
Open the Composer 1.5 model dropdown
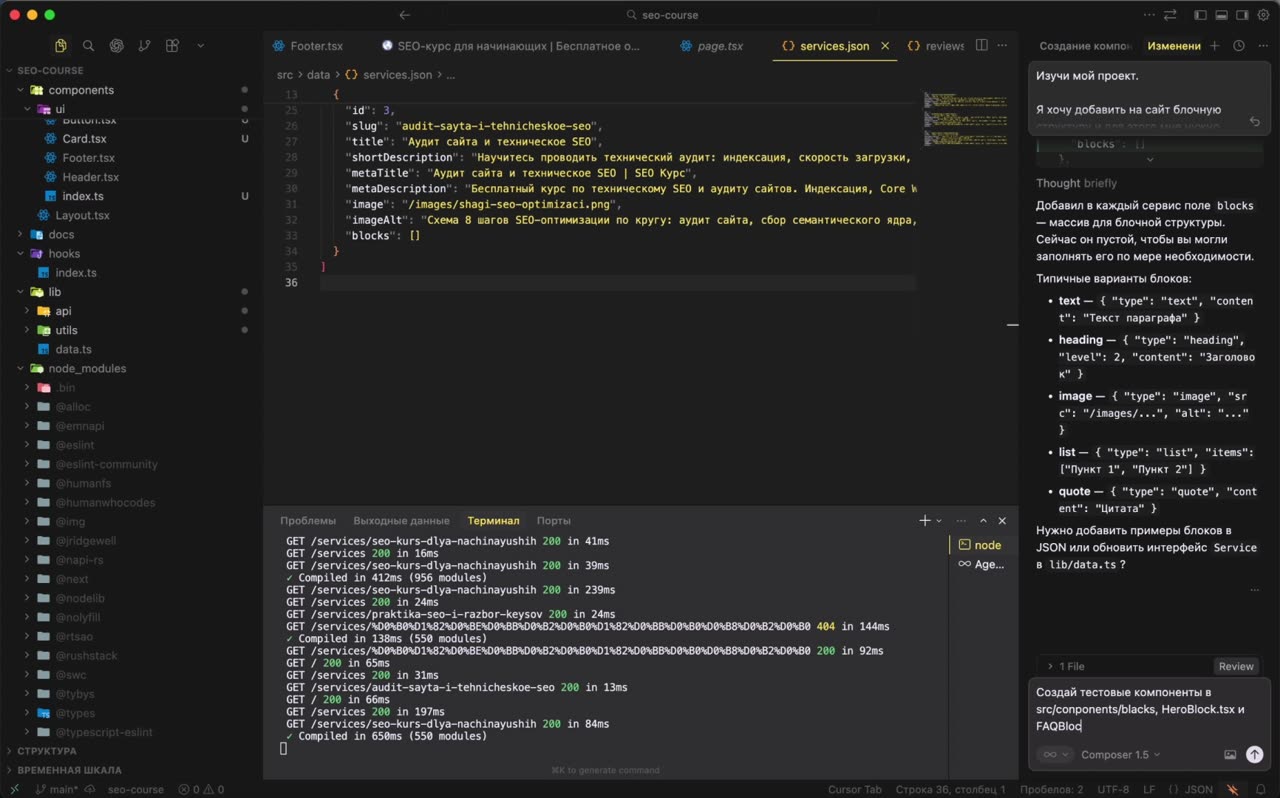[x=1121, y=755]
